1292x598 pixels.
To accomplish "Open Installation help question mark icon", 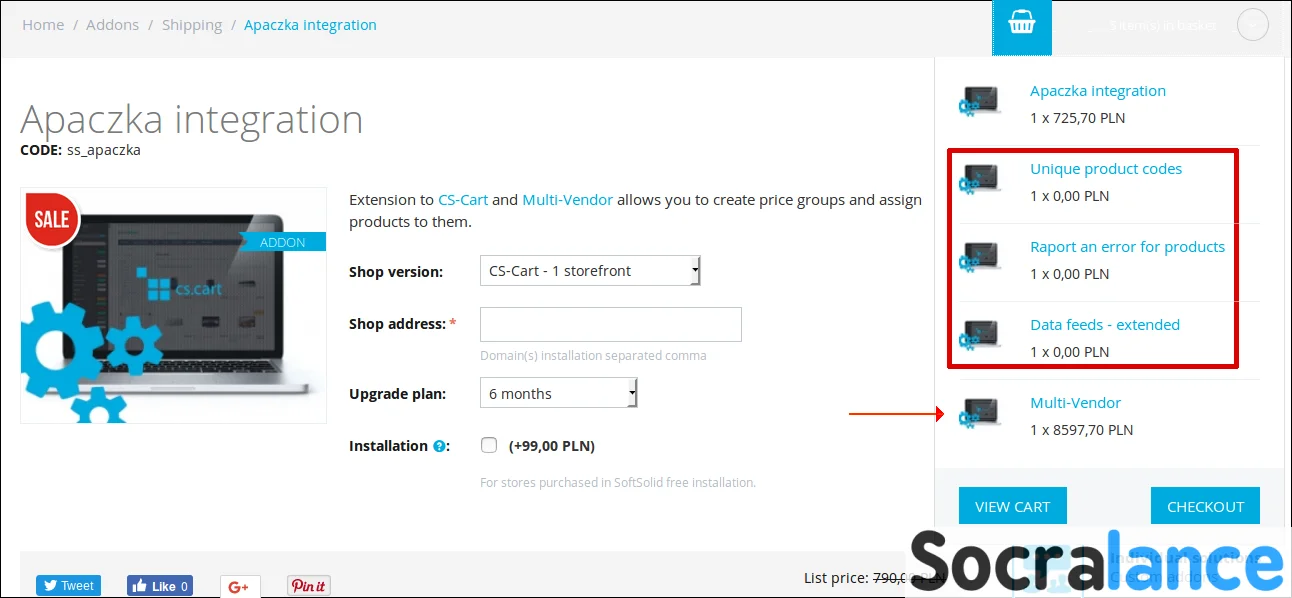I will point(439,446).
